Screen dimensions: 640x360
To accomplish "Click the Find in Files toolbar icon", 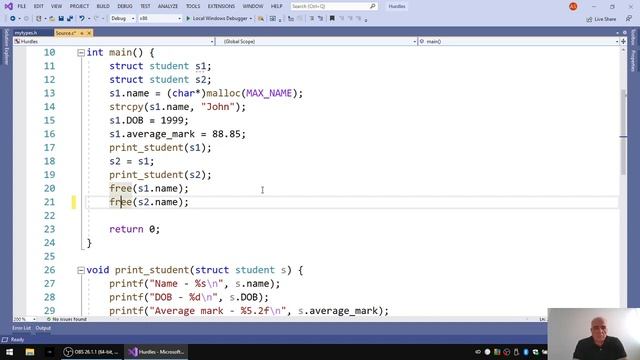I will [x=260, y=18].
